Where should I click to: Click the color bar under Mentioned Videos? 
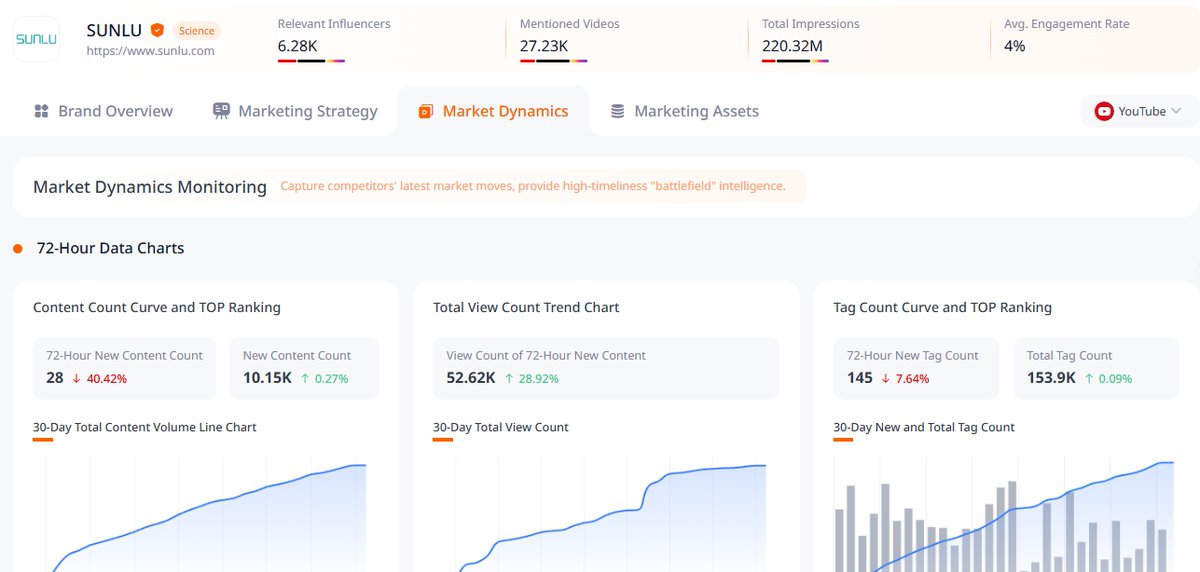coord(553,61)
